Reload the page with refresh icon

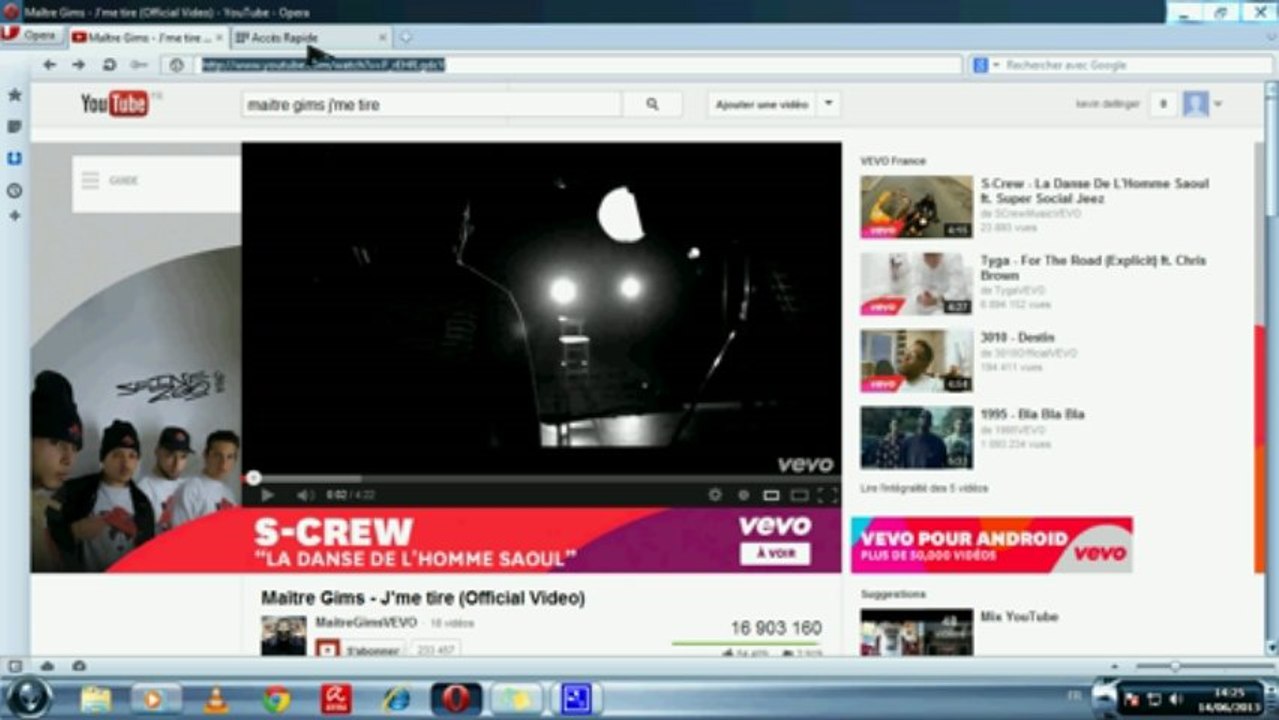(109, 65)
